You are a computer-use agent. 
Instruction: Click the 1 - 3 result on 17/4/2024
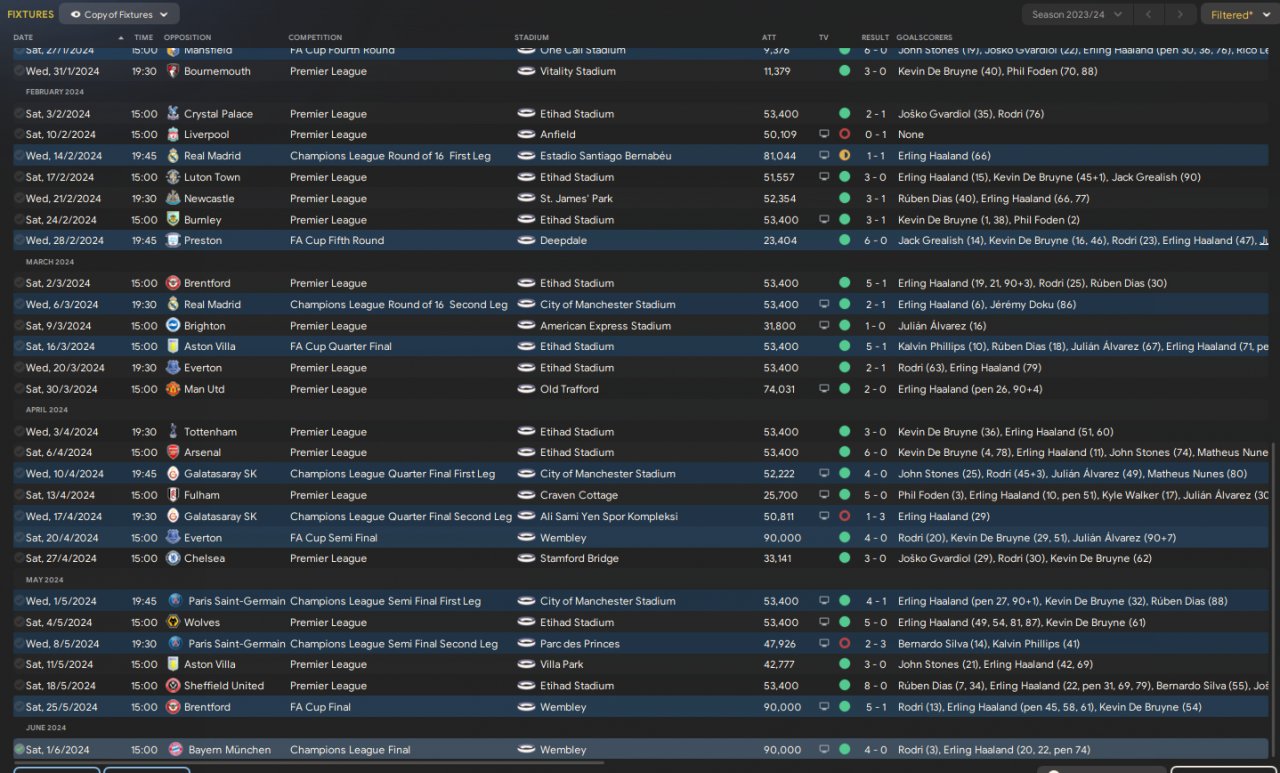coord(876,517)
